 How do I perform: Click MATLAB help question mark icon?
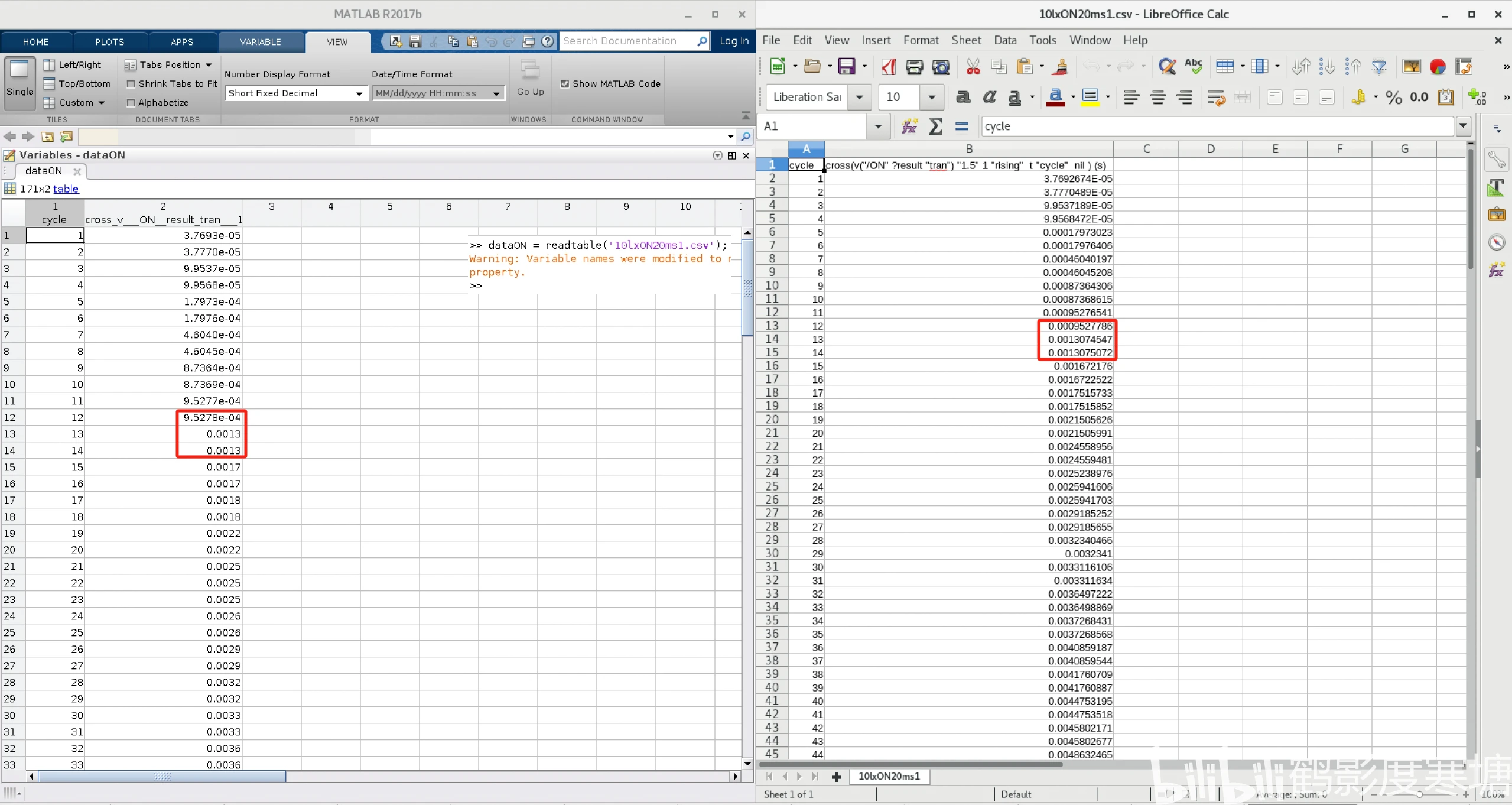(548, 41)
